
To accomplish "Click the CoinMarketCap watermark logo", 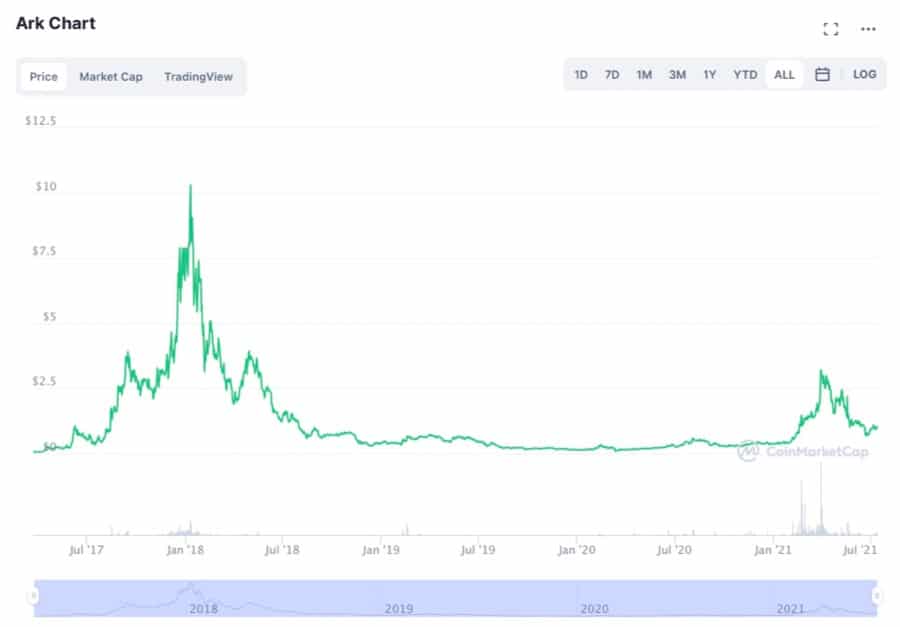I will [x=803, y=451].
